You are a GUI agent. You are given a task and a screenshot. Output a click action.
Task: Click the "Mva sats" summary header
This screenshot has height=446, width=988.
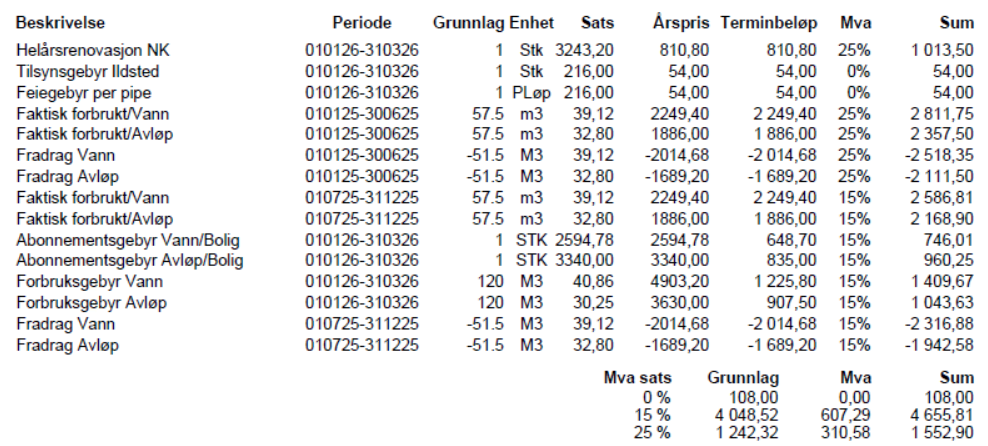tap(638, 378)
